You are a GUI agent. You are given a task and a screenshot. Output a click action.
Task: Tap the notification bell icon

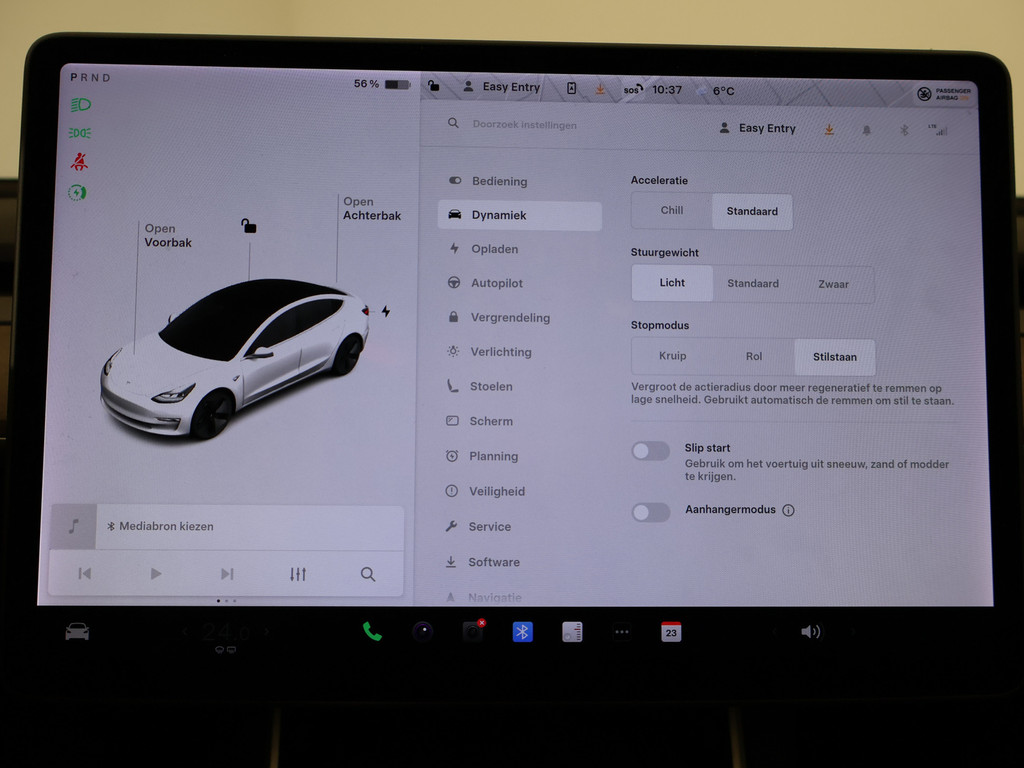click(x=866, y=129)
